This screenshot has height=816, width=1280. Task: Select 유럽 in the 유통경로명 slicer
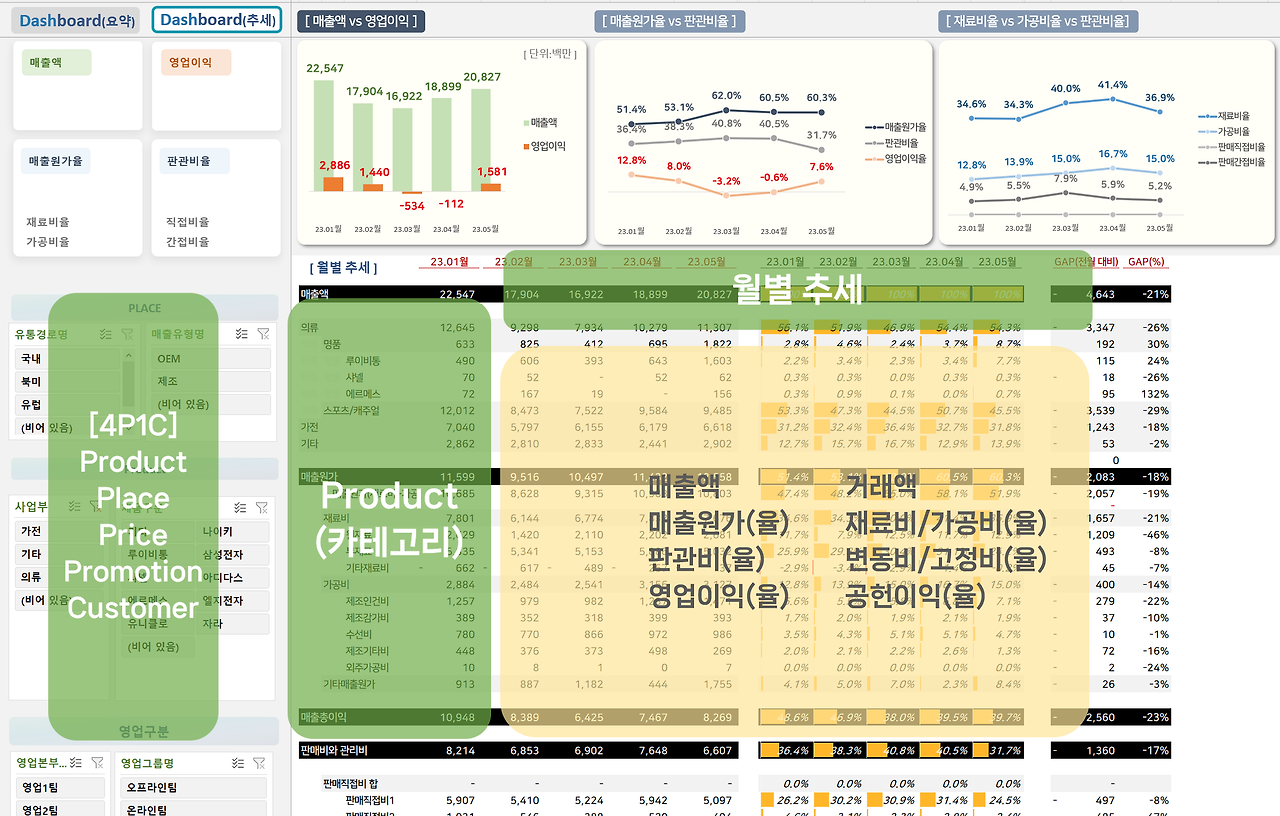65,405
